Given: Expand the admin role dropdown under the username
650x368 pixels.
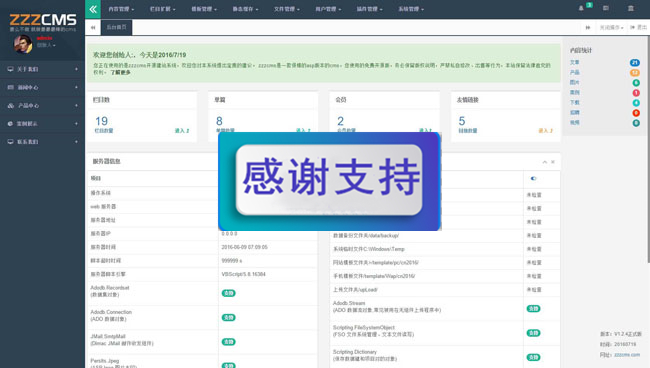Looking at the screenshot, I should click(x=46, y=45).
